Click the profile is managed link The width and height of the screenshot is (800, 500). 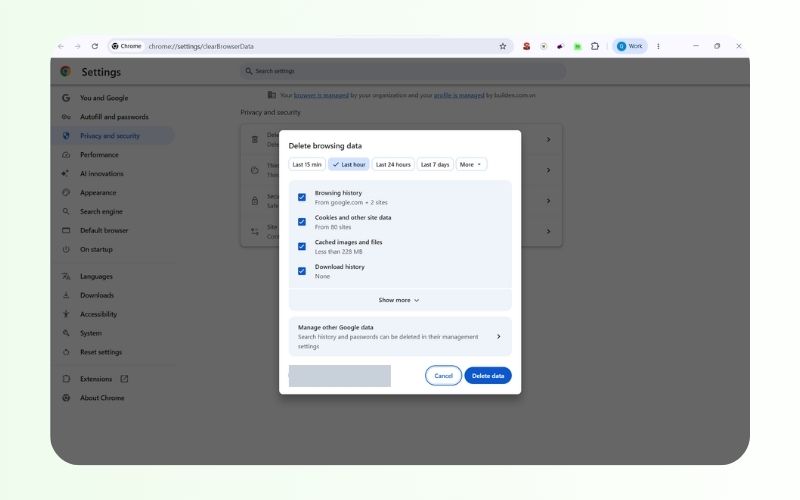[x=459, y=95]
